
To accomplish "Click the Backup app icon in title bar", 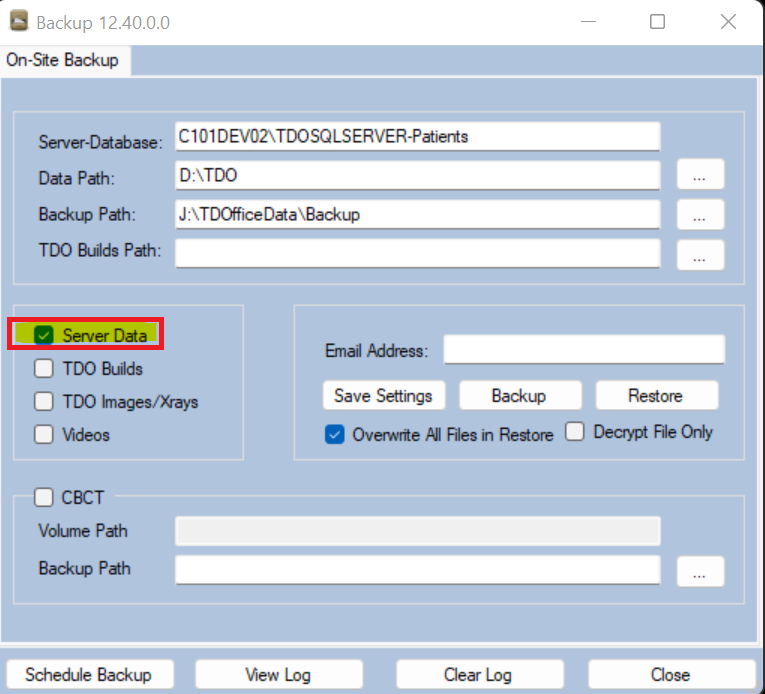I will [19, 21].
